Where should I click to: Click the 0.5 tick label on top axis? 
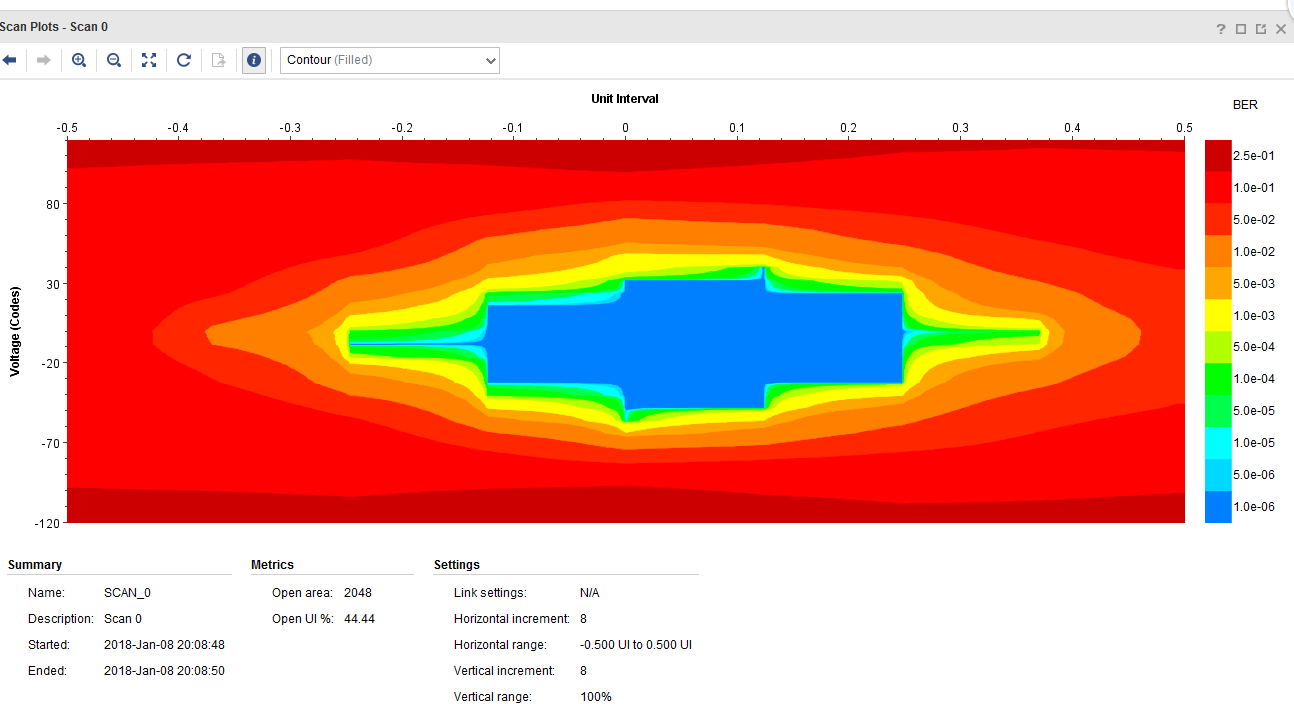tap(1184, 128)
